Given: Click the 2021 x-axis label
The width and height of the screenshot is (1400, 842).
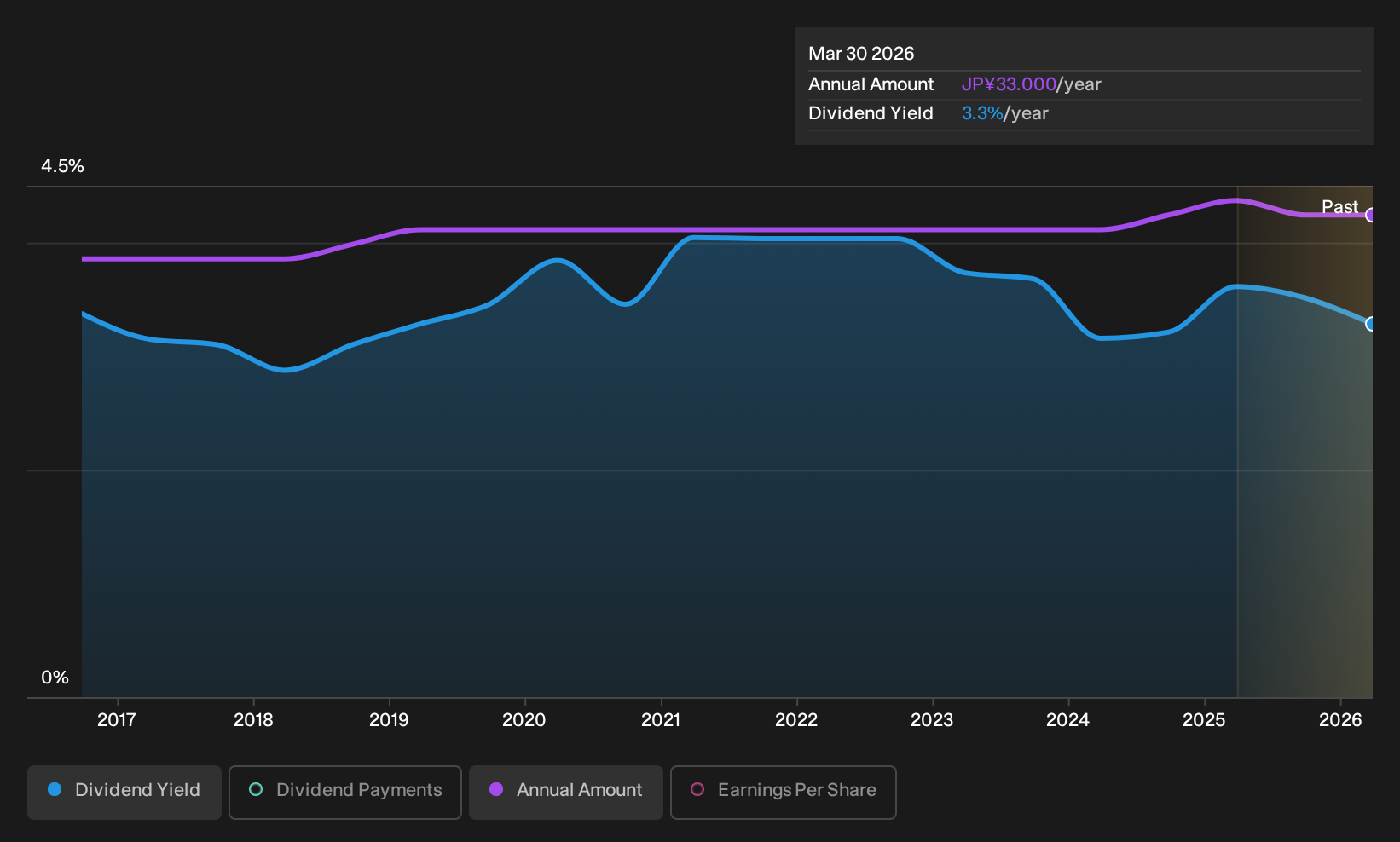Looking at the screenshot, I should click(x=661, y=720).
